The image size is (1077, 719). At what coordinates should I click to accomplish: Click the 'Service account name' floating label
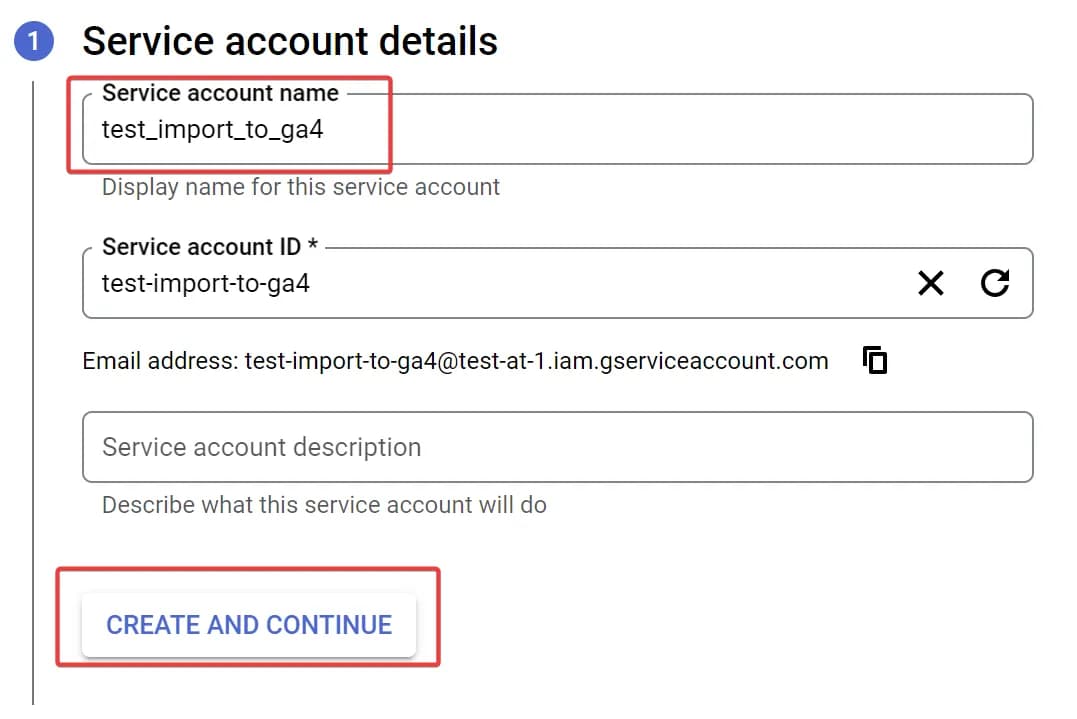click(220, 93)
